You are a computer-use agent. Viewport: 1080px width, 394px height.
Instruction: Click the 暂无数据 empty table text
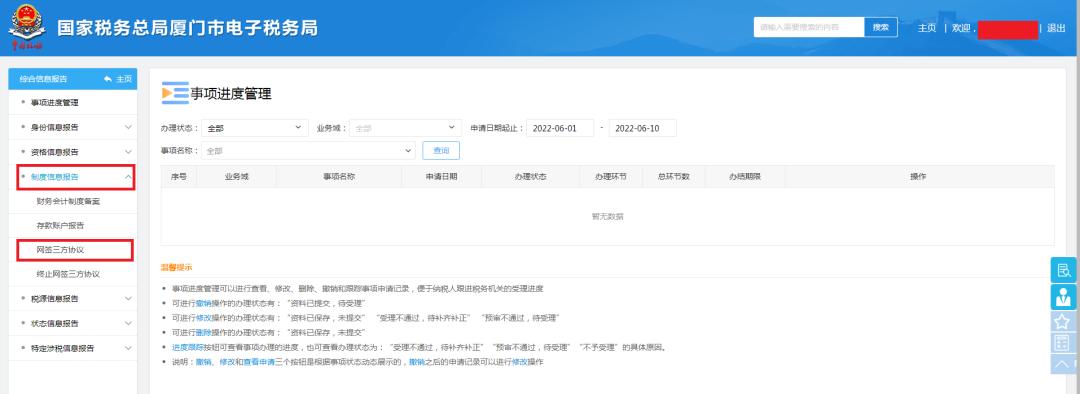[x=608, y=216]
